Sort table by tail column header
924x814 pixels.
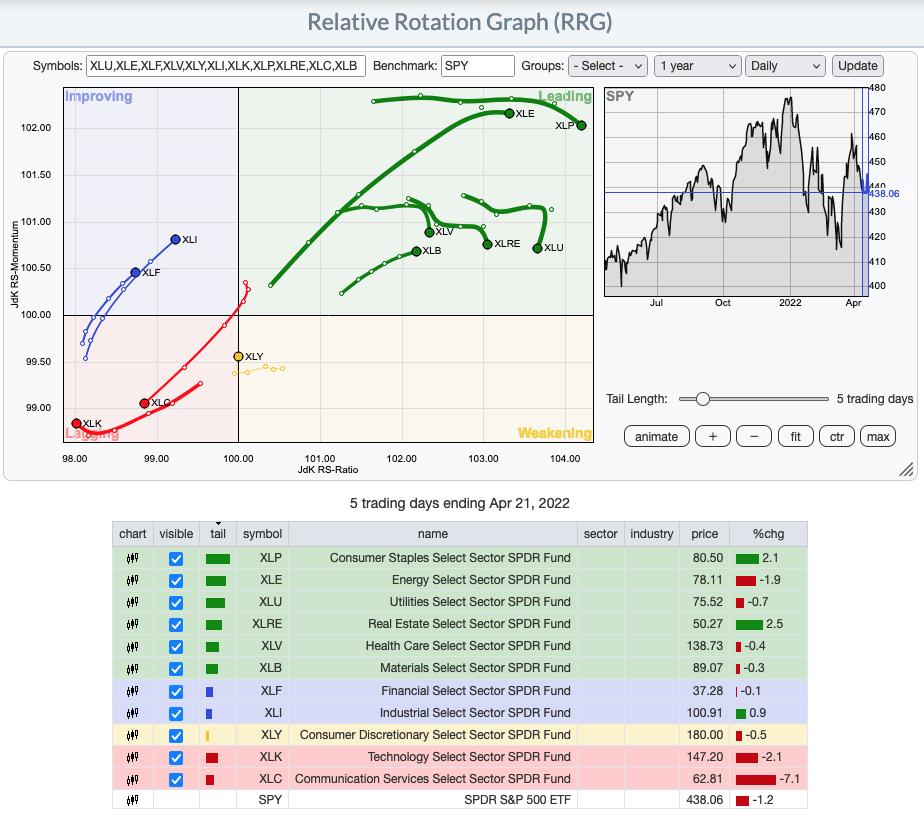pos(218,533)
